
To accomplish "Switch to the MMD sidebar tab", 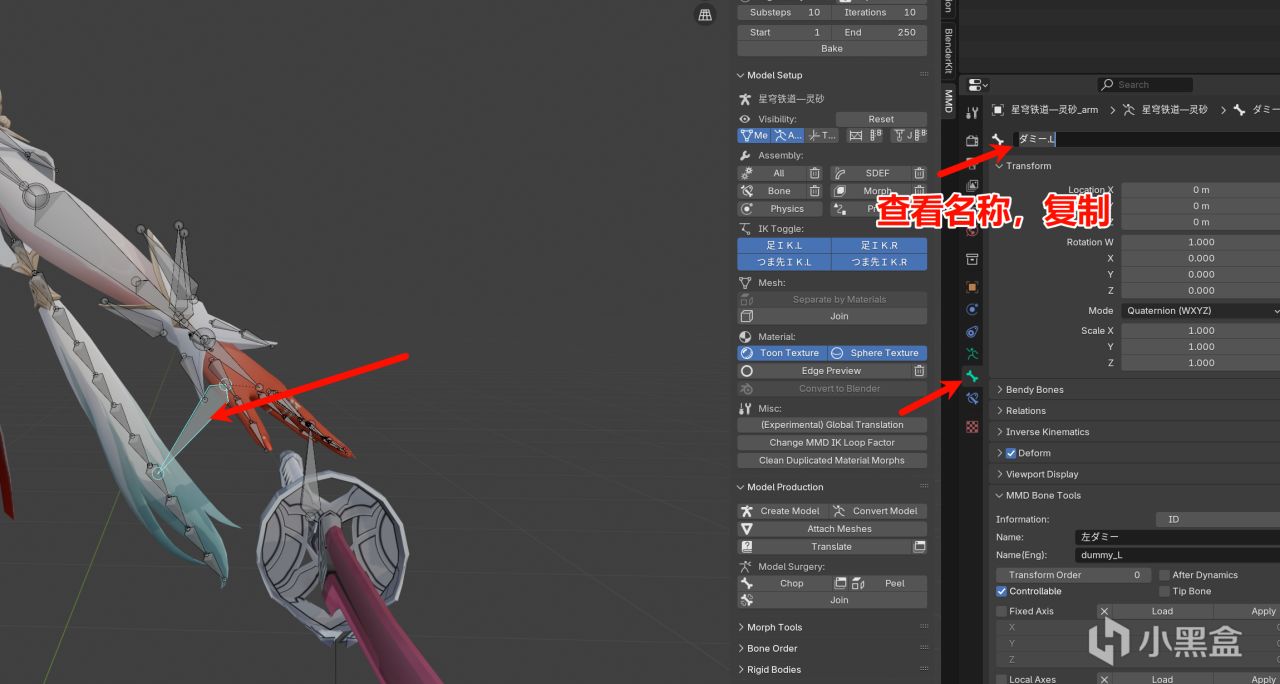I will click(948, 100).
